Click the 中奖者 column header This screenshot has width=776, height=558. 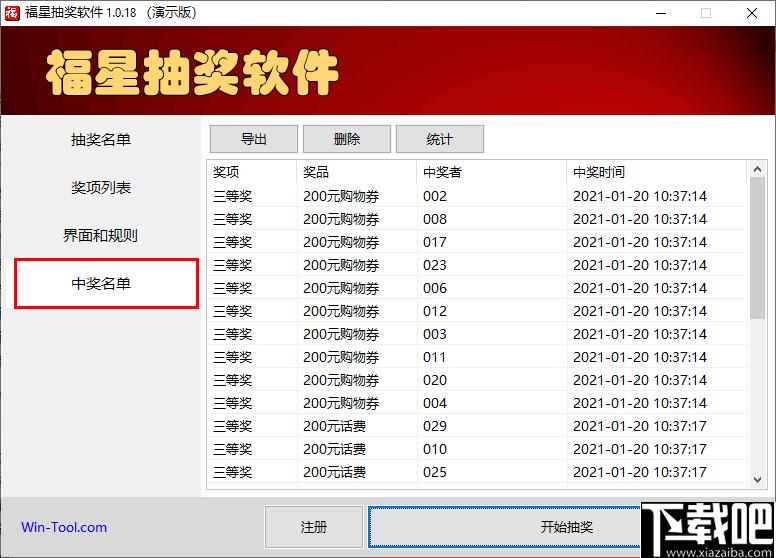click(x=490, y=172)
